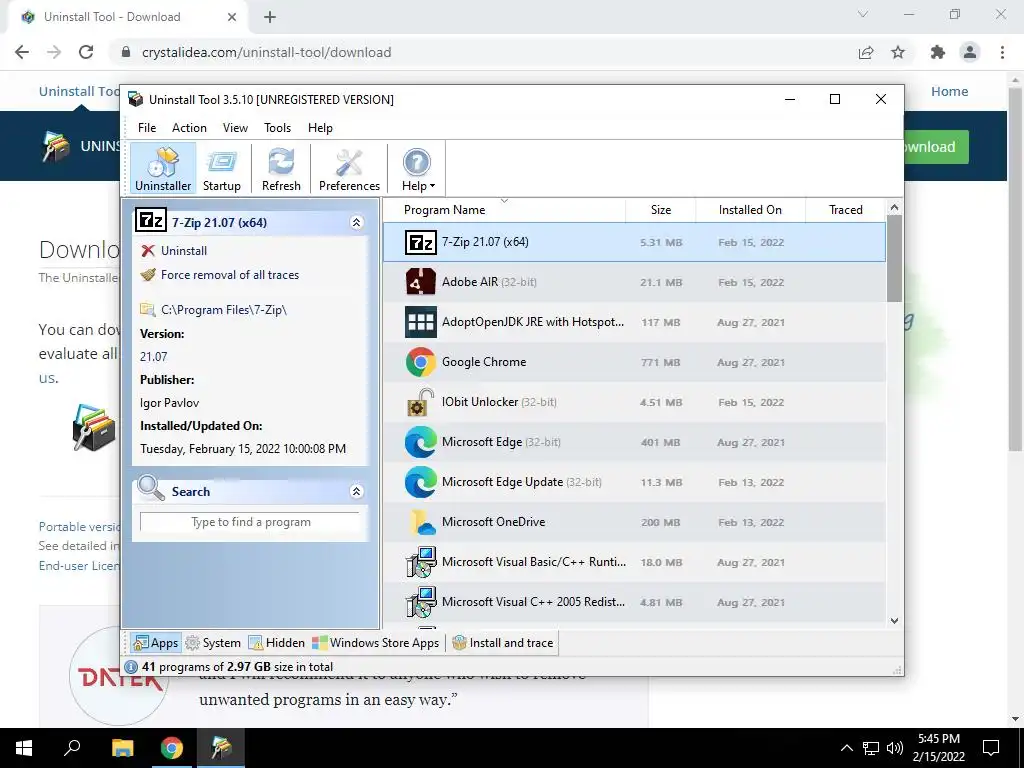Select the IObit Unlocker icon
The width and height of the screenshot is (1024, 768).
[421, 402]
